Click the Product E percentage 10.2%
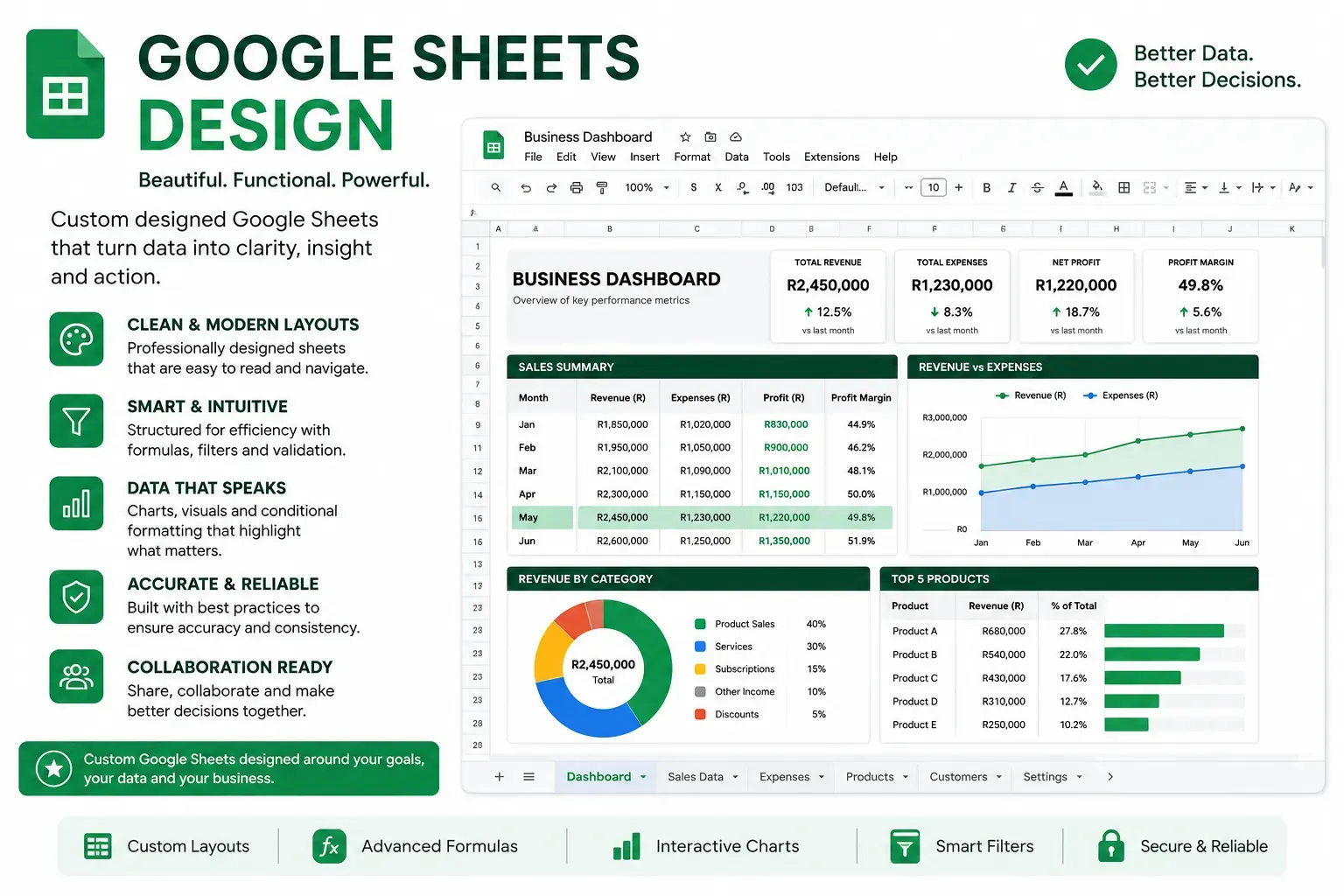The image size is (1344, 896). click(1073, 725)
